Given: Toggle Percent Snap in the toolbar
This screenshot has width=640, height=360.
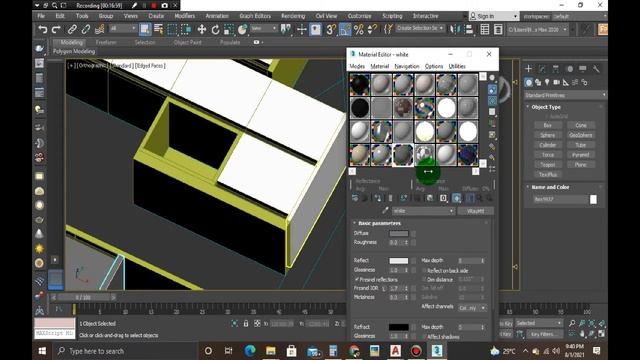Looking at the screenshot, I should [359, 29].
